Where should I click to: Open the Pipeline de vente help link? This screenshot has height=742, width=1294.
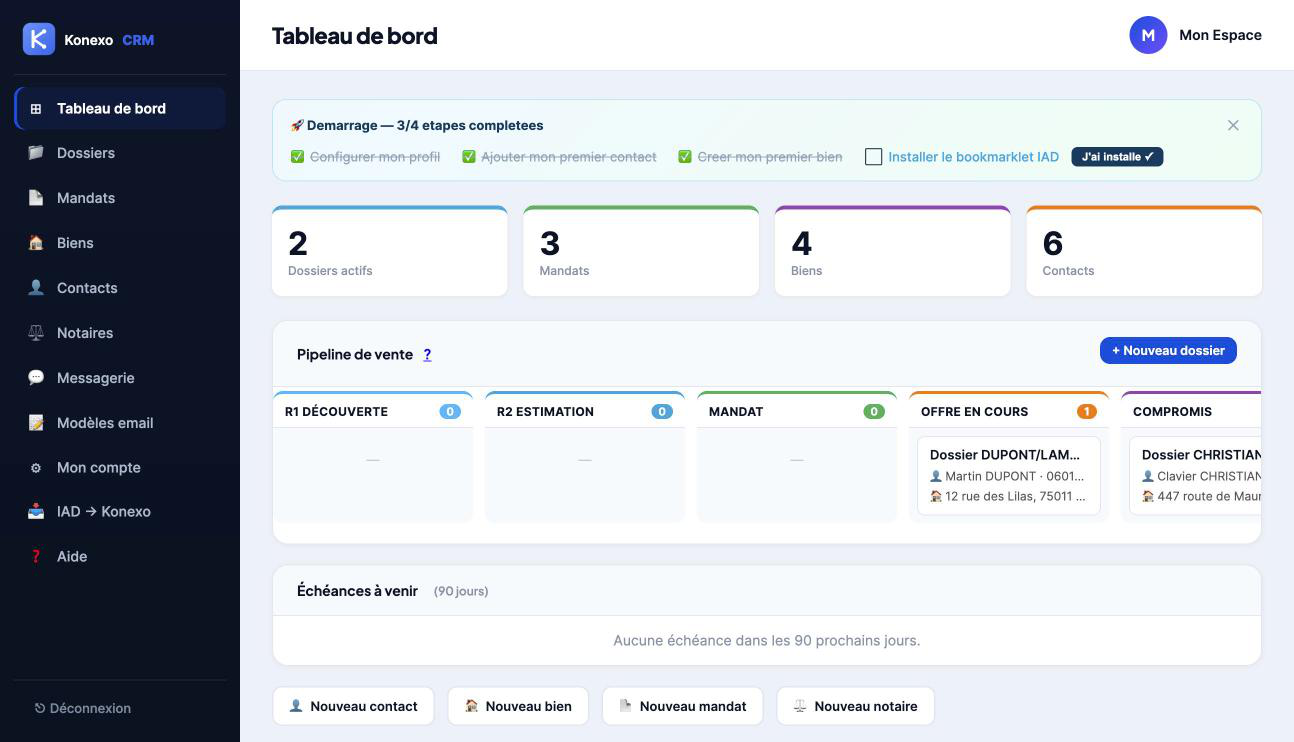[x=427, y=354]
